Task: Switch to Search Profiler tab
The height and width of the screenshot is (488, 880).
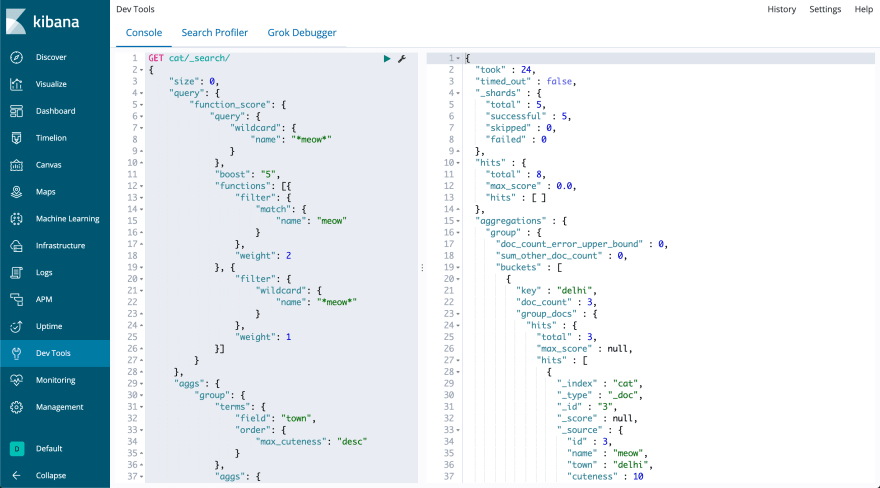Action: click(x=214, y=33)
